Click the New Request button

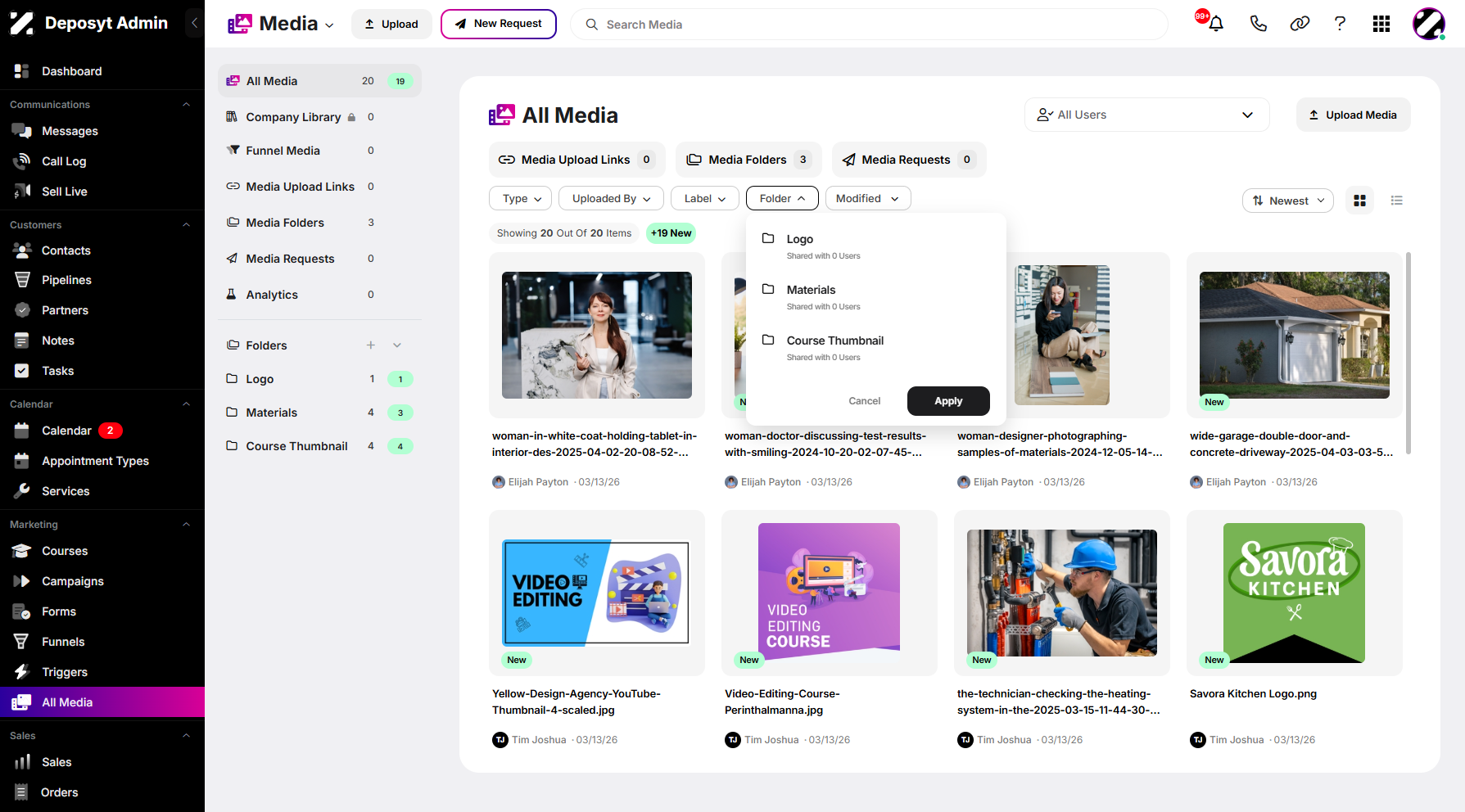499,24
